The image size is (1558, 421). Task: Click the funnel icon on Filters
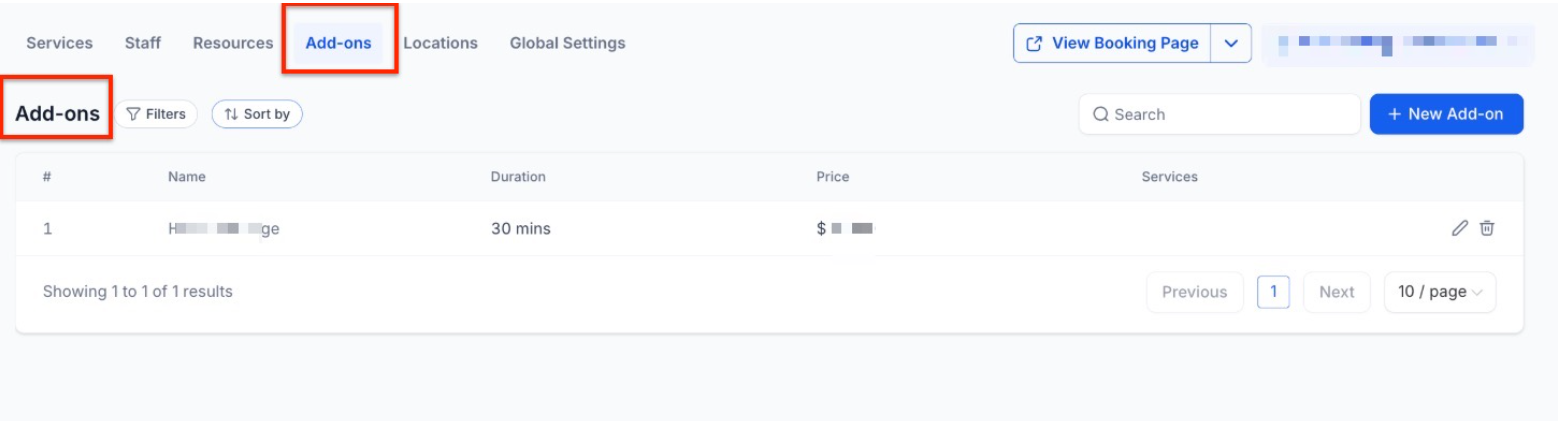click(x=133, y=114)
